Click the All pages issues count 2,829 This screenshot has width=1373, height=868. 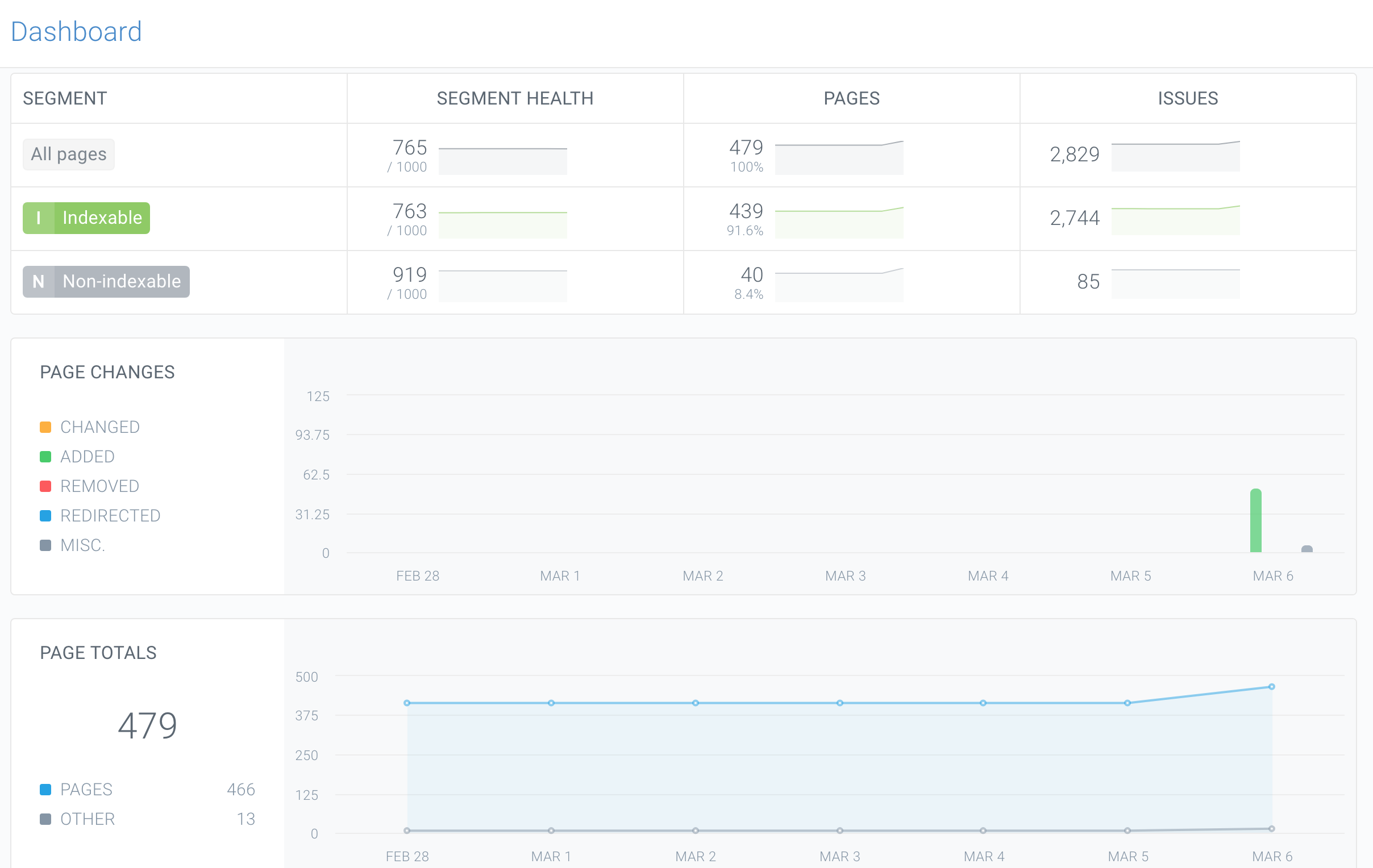pyautogui.click(x=1074, y=155)
